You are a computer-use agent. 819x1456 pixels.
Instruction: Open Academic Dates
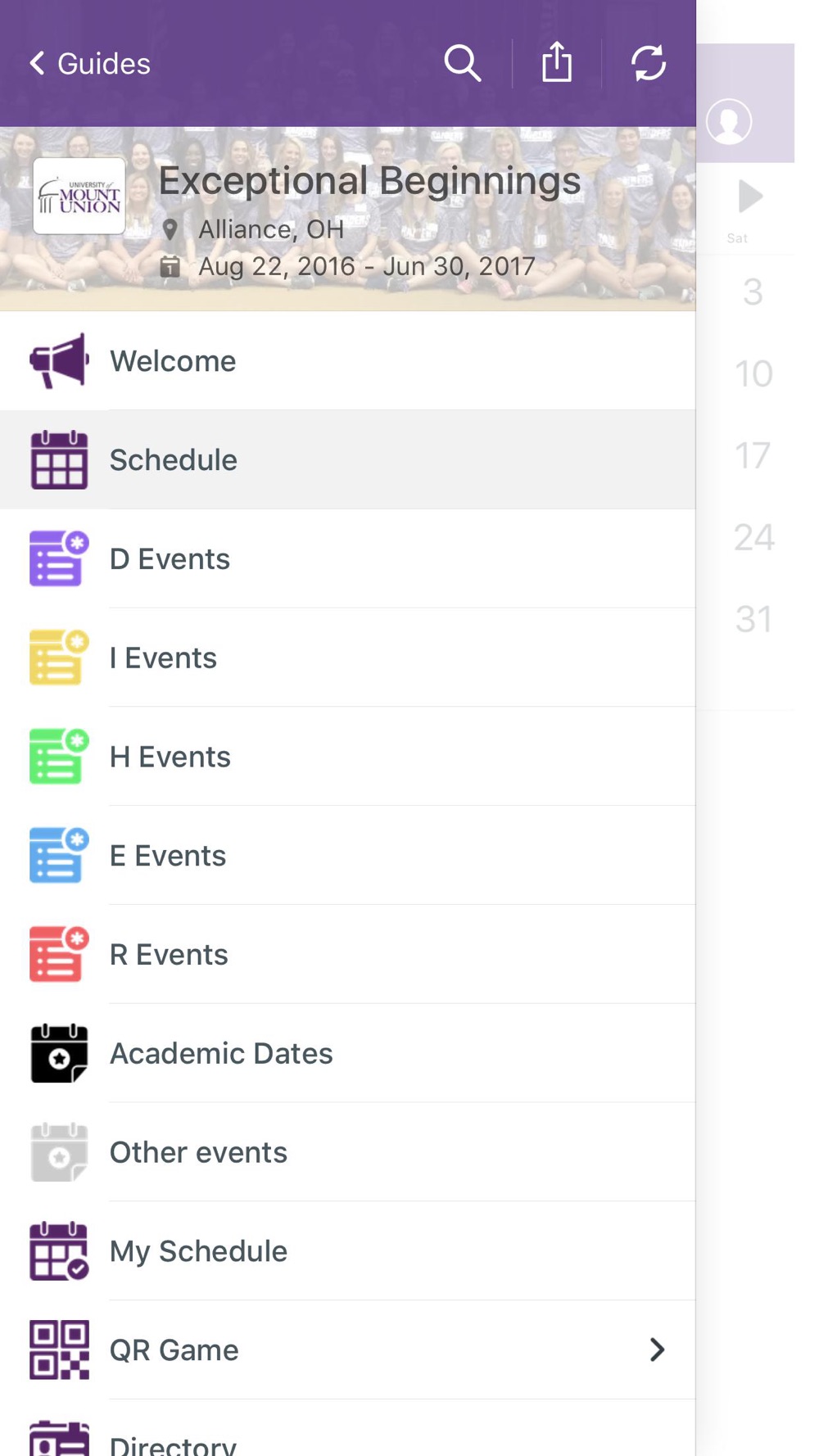click(x=348, y=1053)
